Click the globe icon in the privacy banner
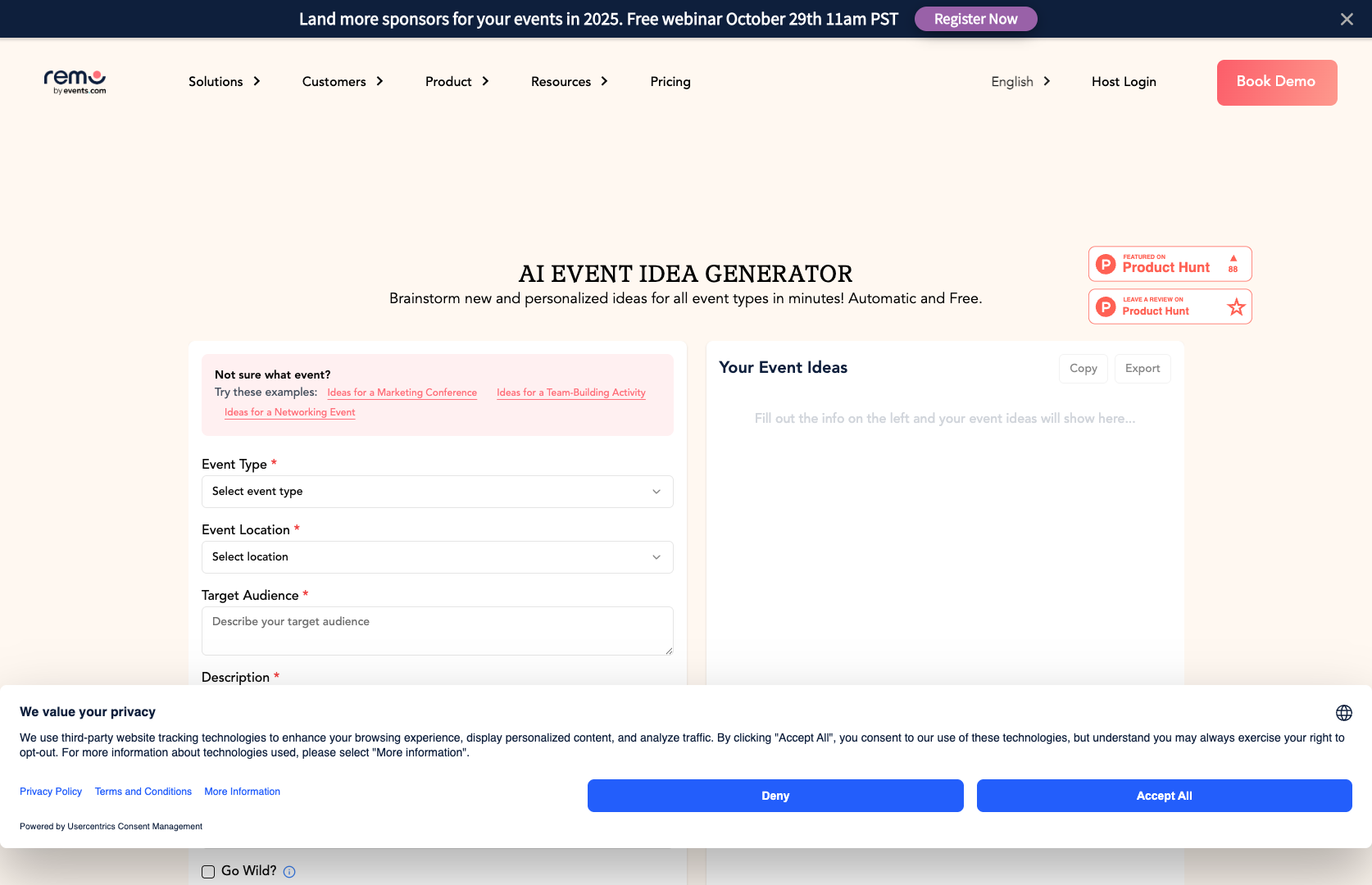 pyautogui.click(x=1344, y=712)
